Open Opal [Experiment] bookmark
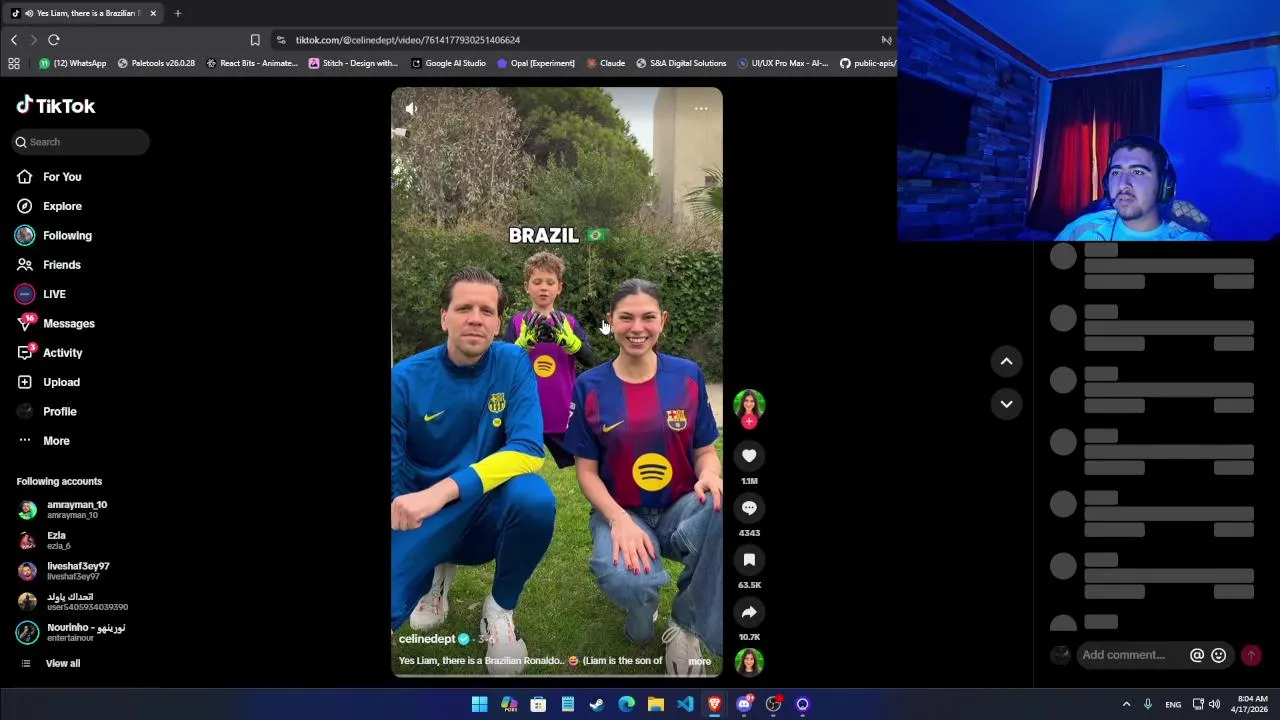The image size is (1280, 720). (x=536, y=63)
